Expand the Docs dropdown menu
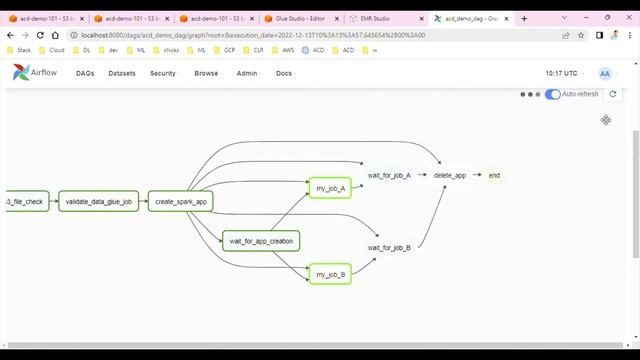The image size is (640, 360). (x=285, y=73)
